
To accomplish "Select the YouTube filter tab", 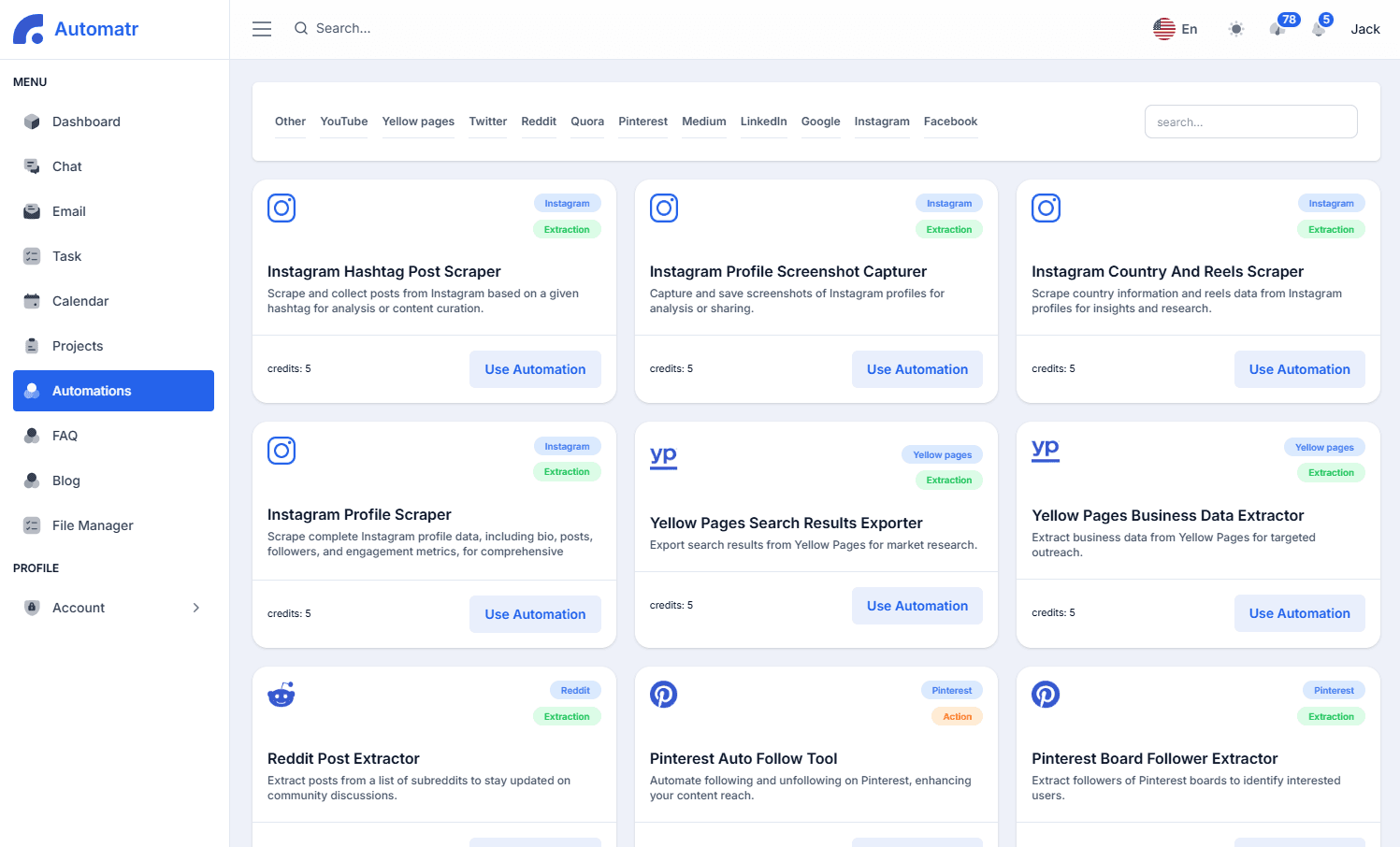I will (x=343, y=122).
